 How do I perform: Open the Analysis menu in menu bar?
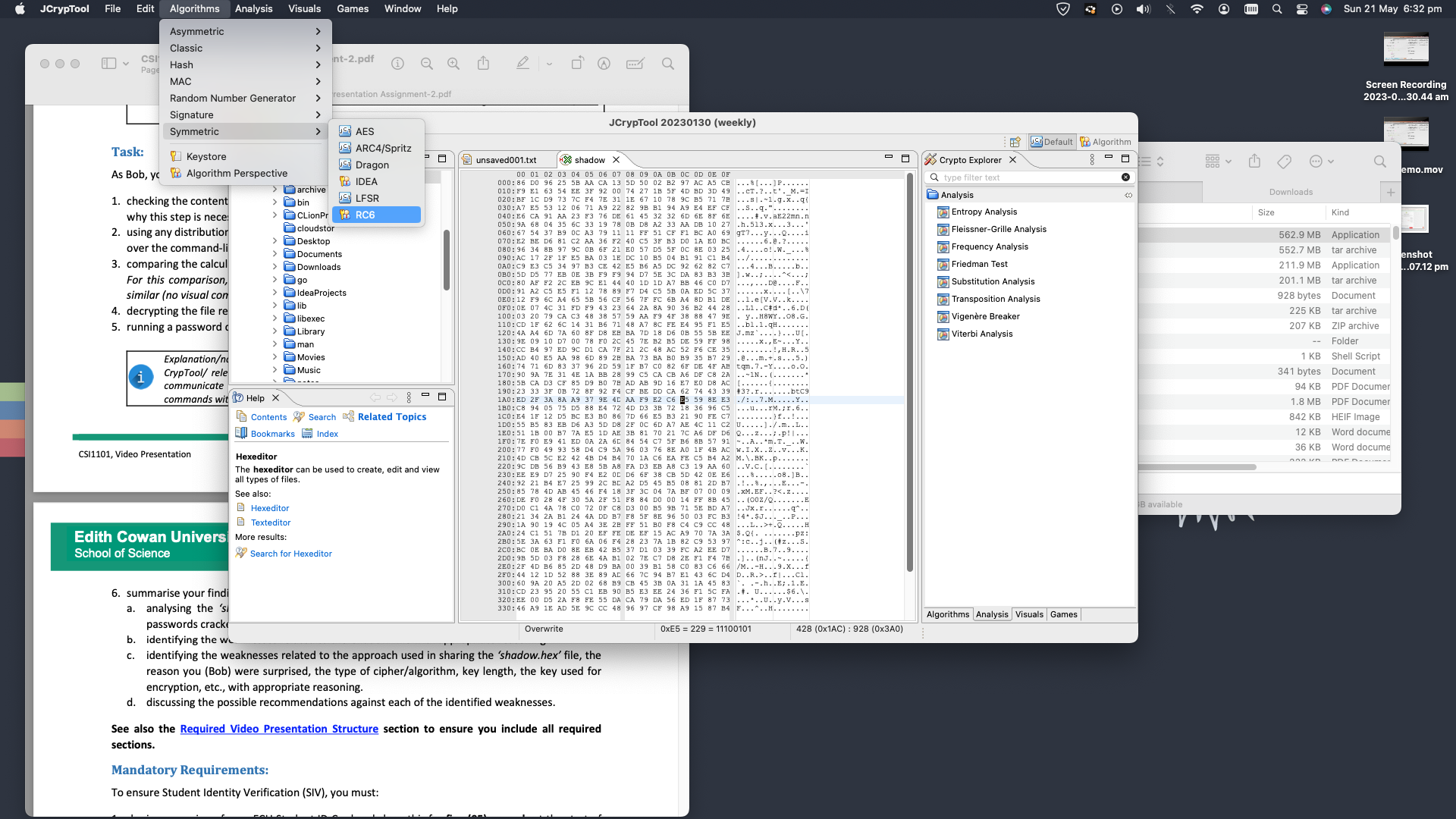click(253, 8)
